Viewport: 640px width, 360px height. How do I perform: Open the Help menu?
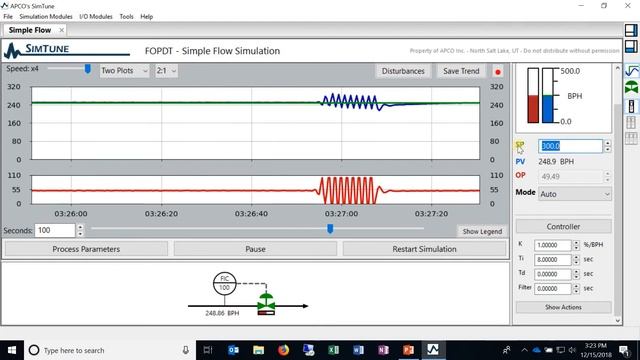pyautogui.click(x=147, y=17)
